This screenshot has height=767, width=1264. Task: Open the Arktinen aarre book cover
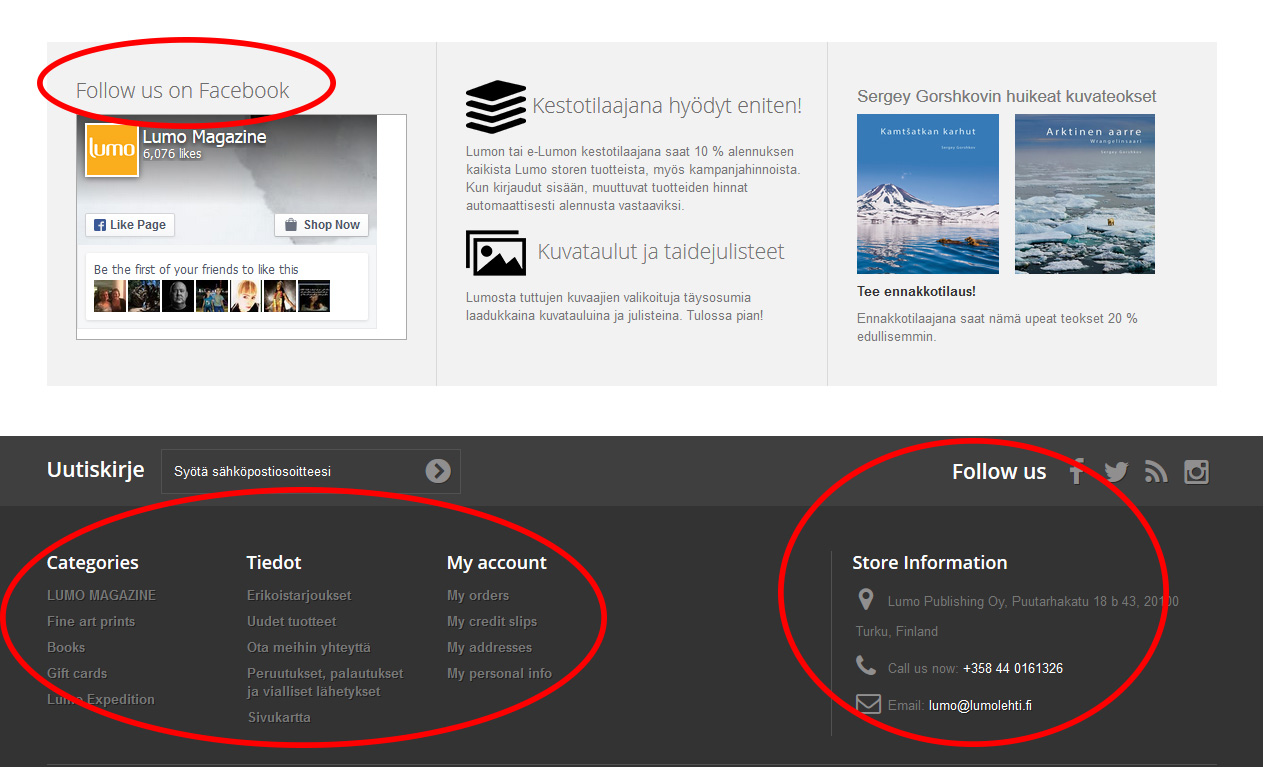[x=1085, y=194]
